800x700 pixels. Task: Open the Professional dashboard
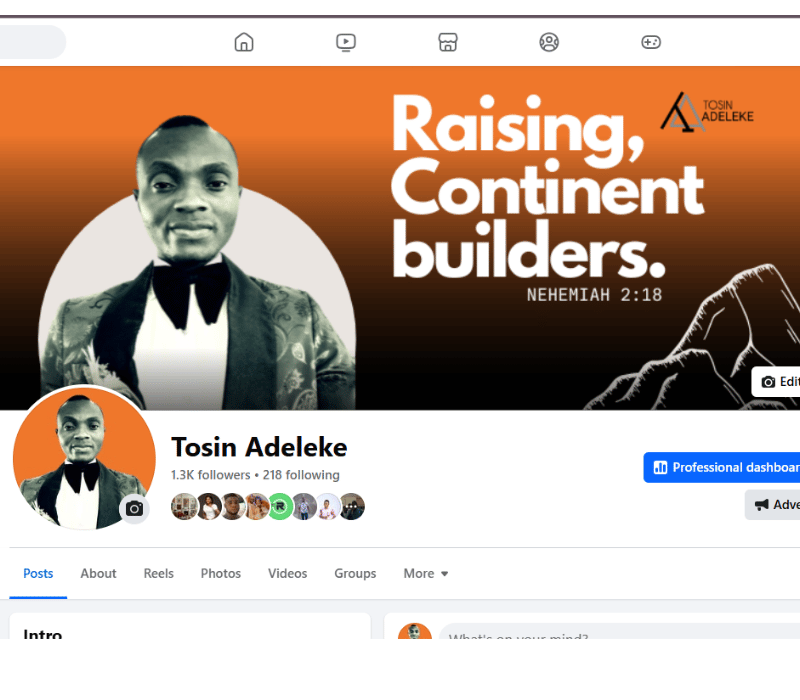[x=721, y=467]
